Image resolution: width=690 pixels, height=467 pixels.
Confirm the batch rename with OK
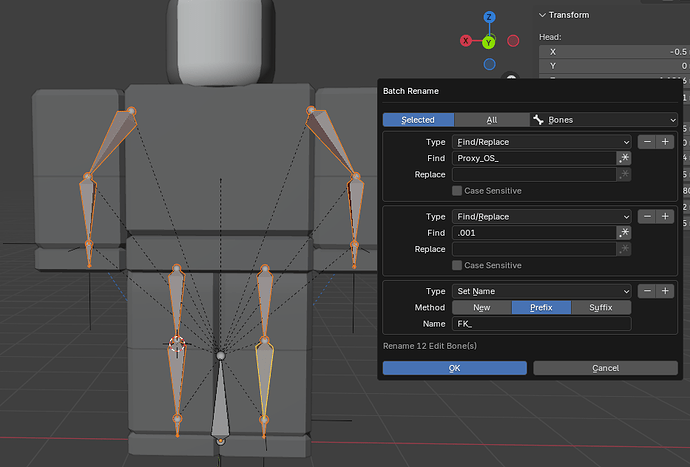coord(455,368)
